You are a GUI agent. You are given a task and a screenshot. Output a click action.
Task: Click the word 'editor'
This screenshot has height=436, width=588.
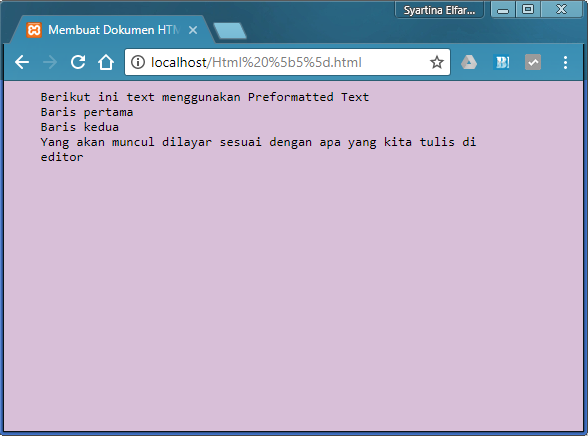point(62,157)
